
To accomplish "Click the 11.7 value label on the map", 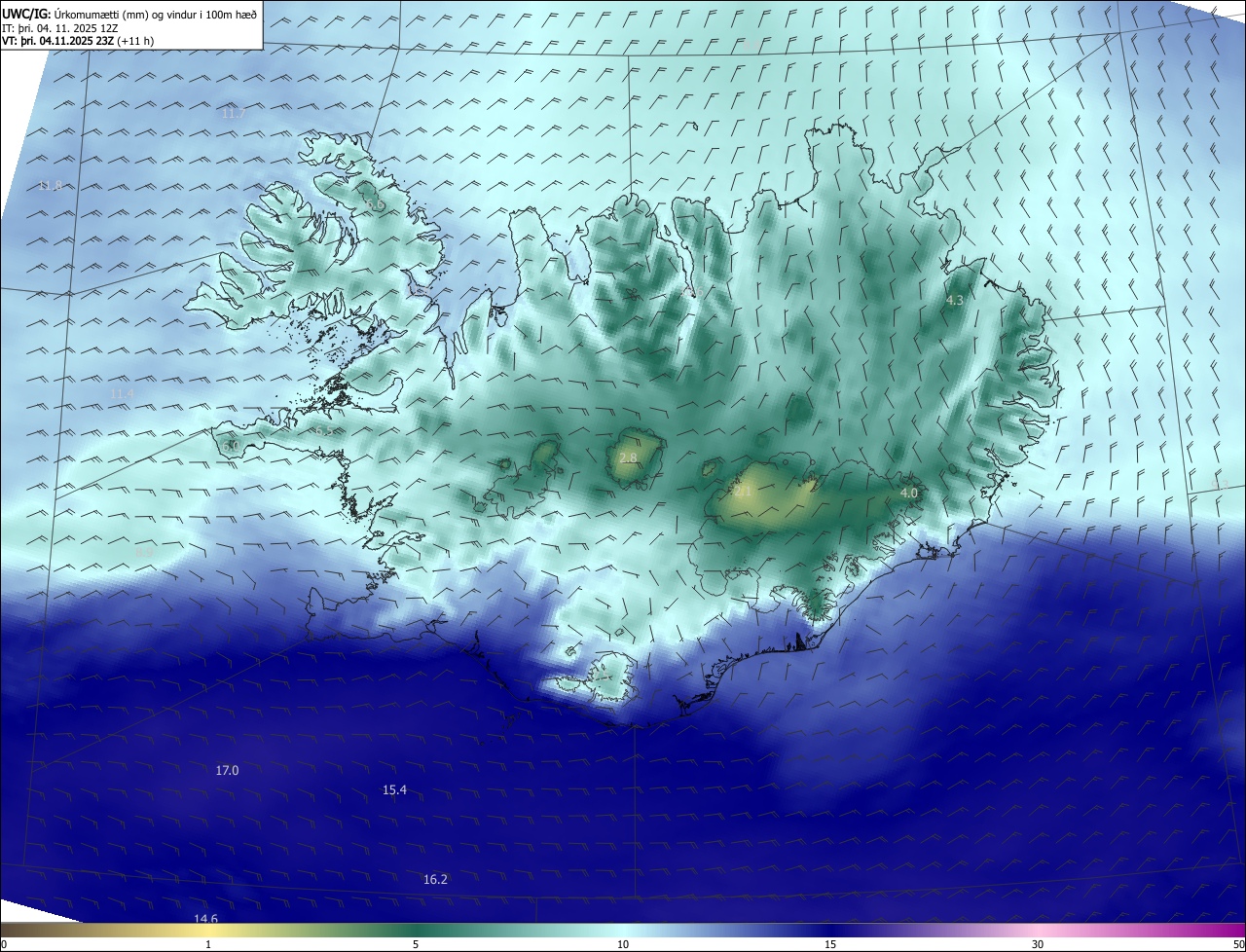I will click(234, 114).
